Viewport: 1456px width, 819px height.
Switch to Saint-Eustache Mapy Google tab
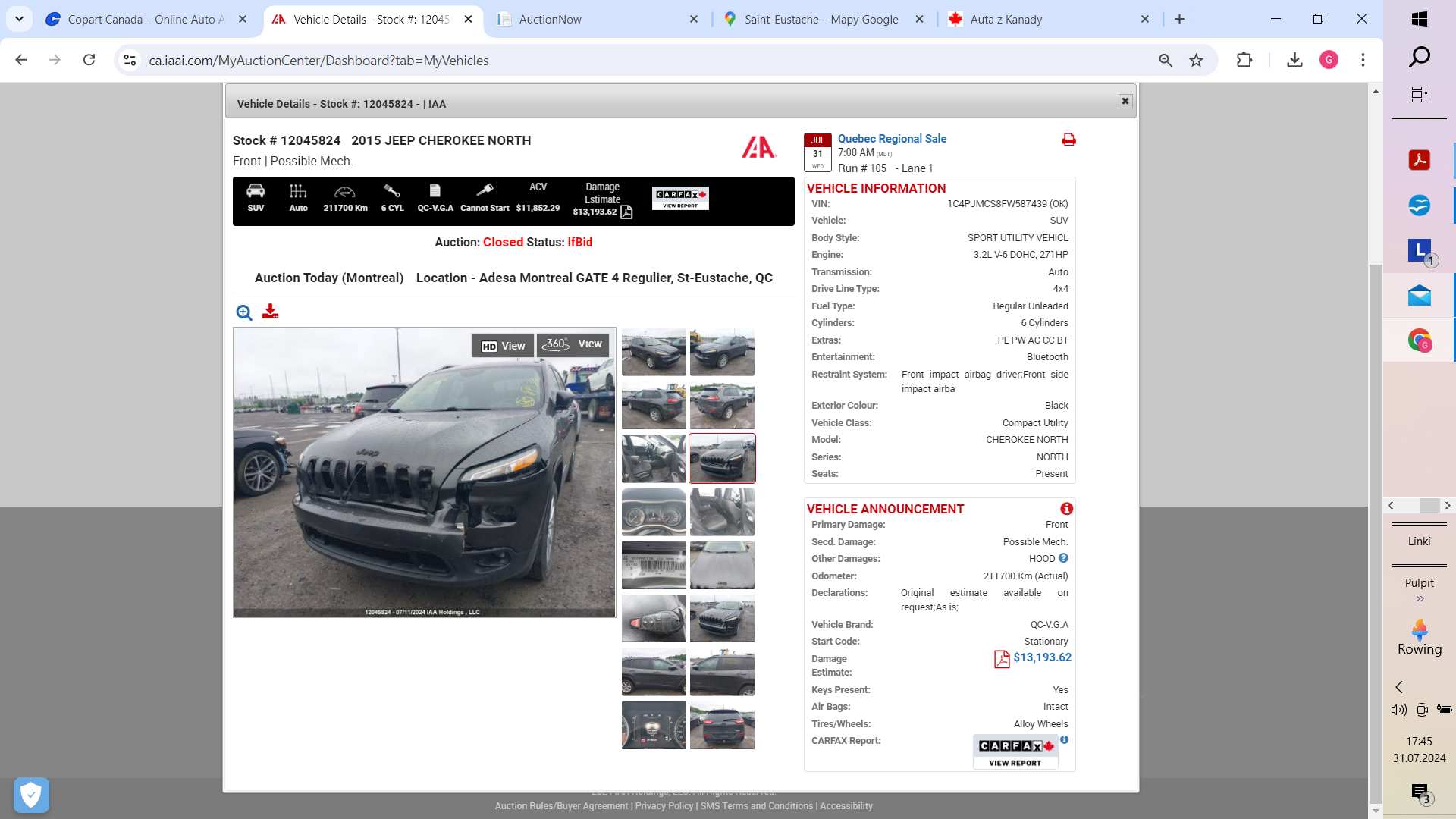click(x=824, y=20)
